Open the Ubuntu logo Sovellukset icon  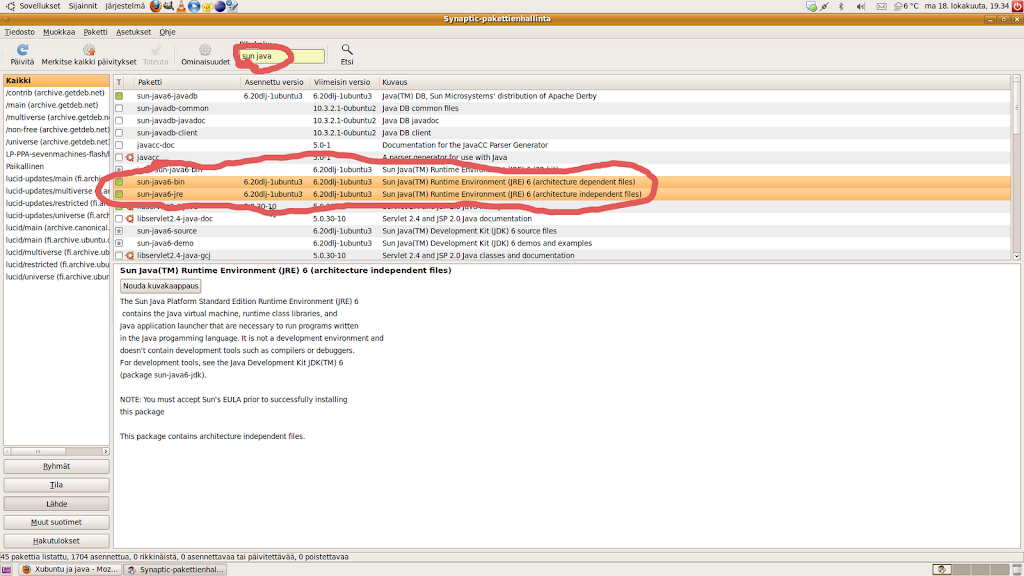(10, 6)
